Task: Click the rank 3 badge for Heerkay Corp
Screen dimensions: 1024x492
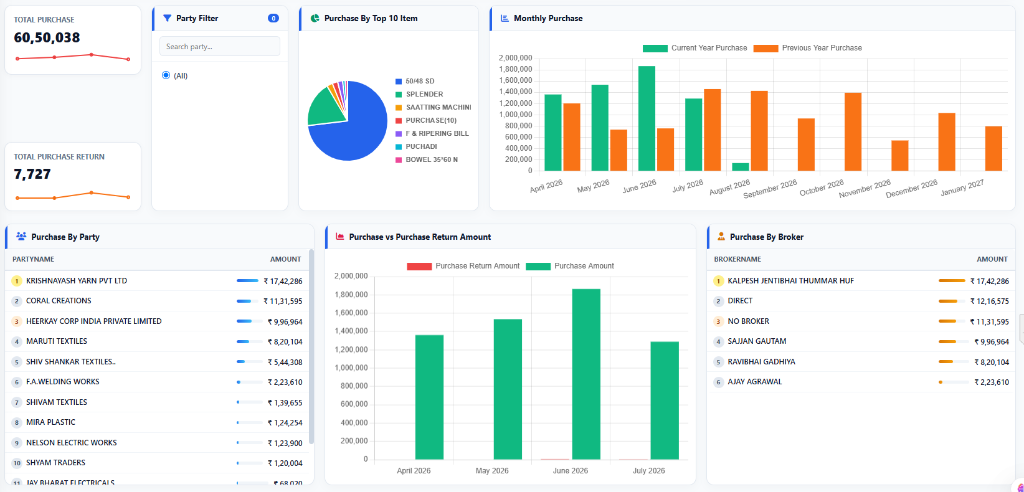Action: coord(17,321)
